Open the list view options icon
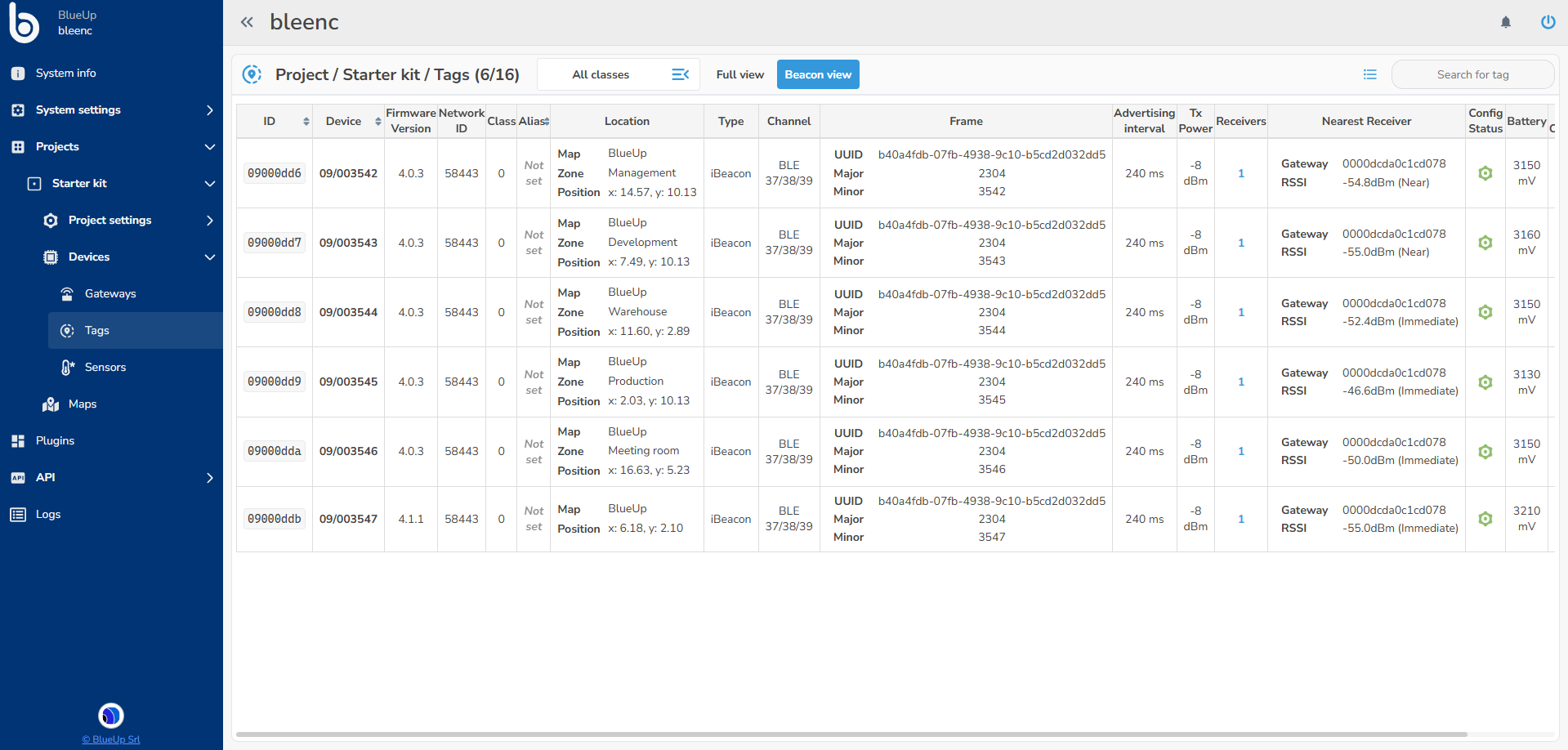Screen dimensions: 1568x750 [1370, 74]
